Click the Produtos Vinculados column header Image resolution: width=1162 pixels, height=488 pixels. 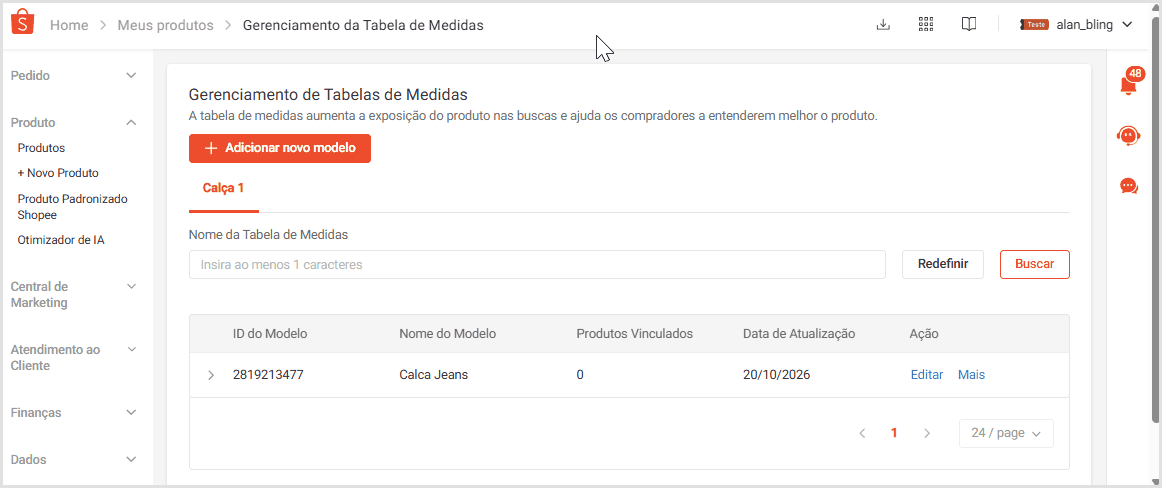[x=634, y=334]
